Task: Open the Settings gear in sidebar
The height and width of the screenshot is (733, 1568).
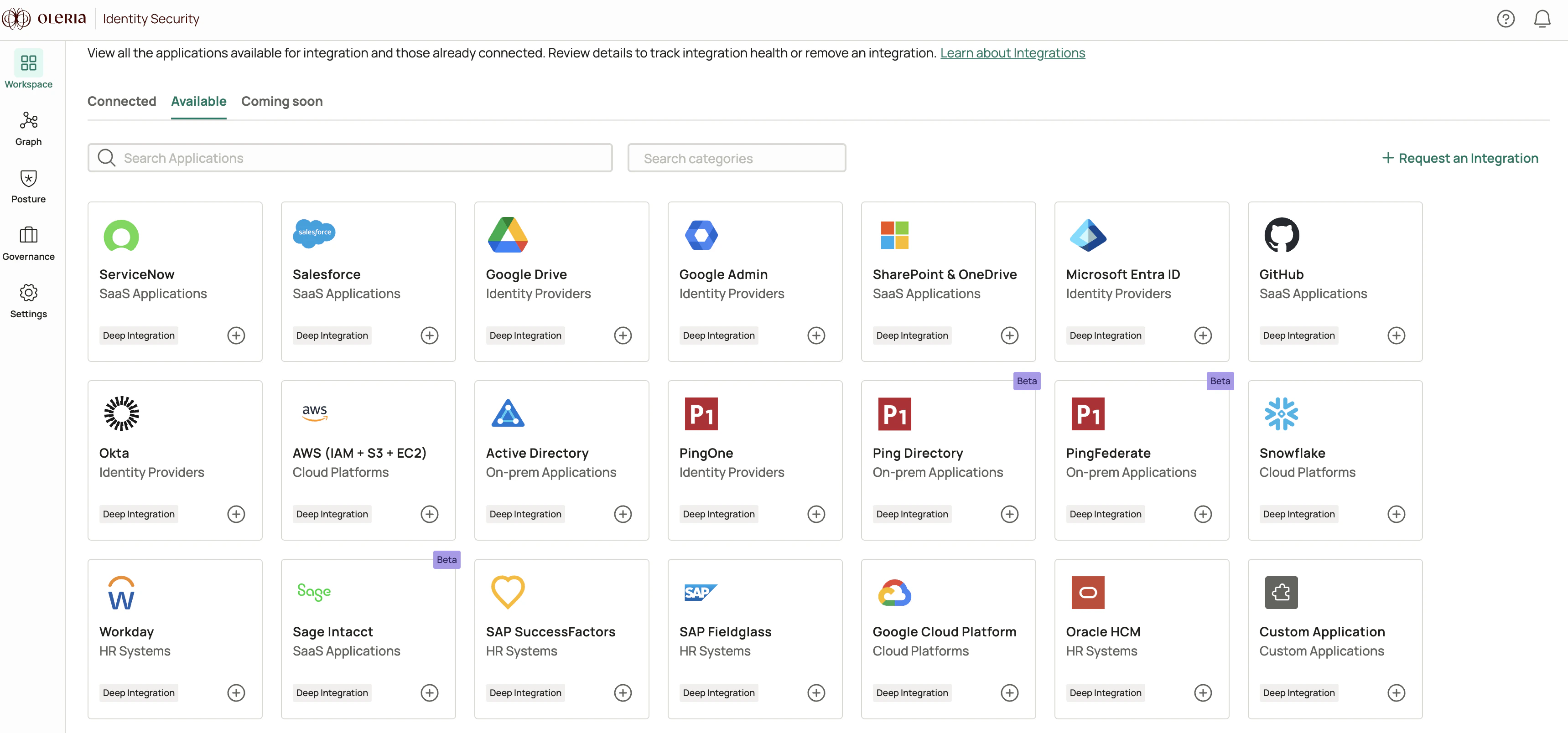Action: pyautogui.click(x=28, y=301)
